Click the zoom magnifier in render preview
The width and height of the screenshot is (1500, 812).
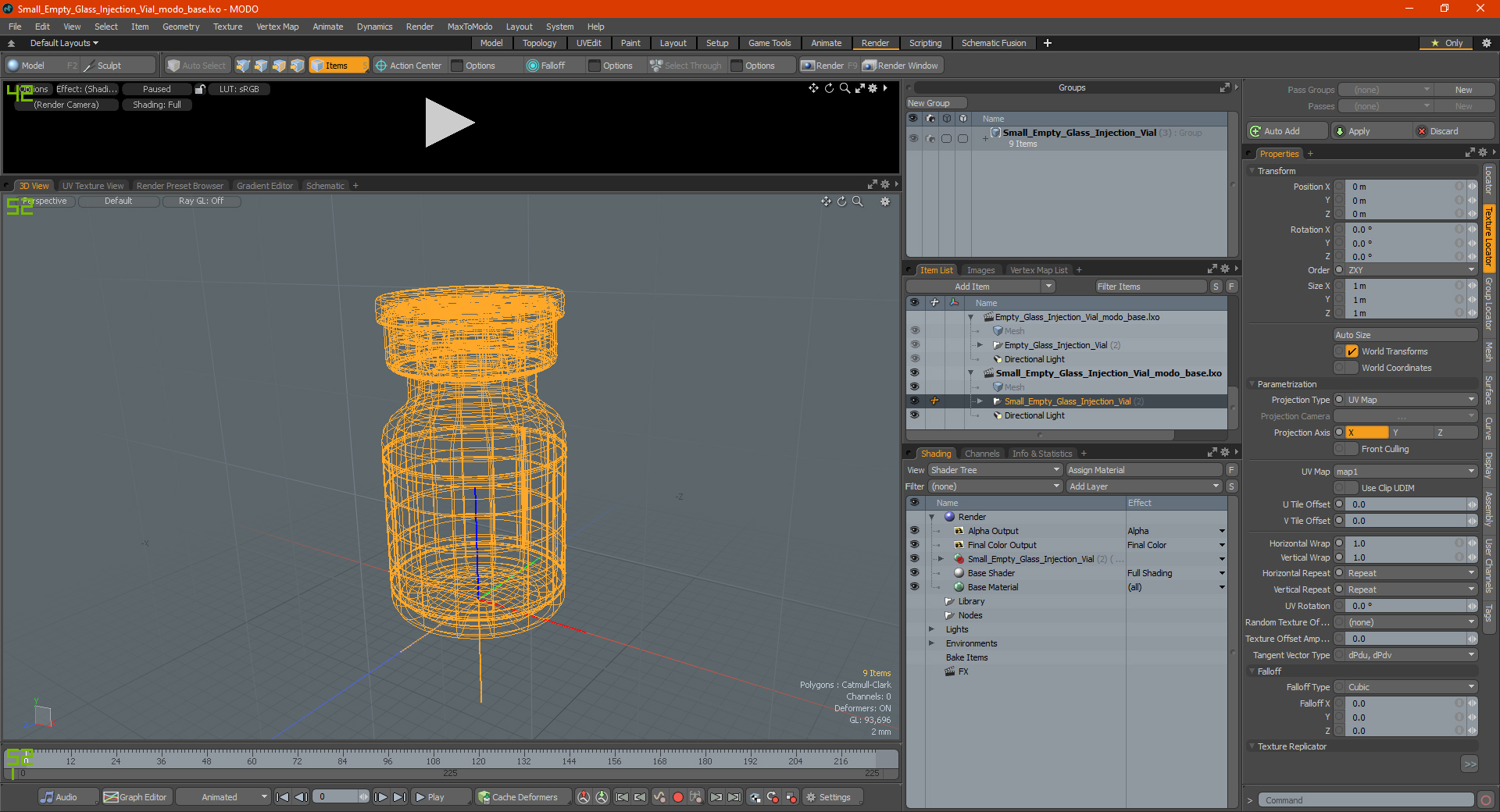[x=845, y=88]
